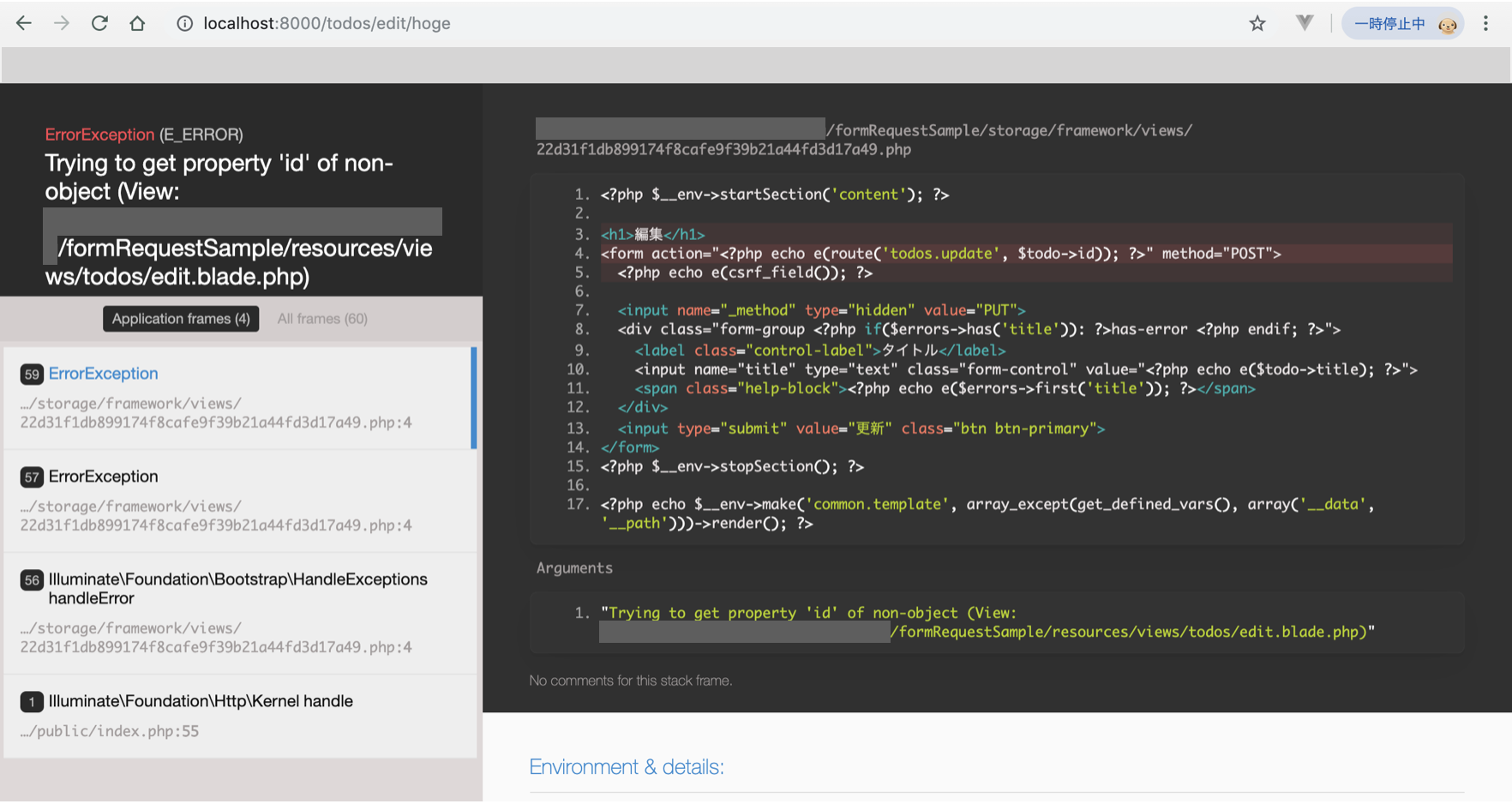Switch to Application frames (4) tab
1512x804 pixels.
pos(181,319)
